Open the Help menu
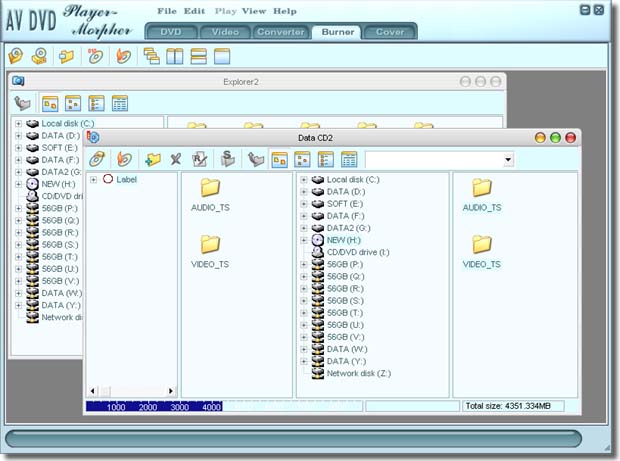Screen dimensions: 620x461 tap(285, 11)
